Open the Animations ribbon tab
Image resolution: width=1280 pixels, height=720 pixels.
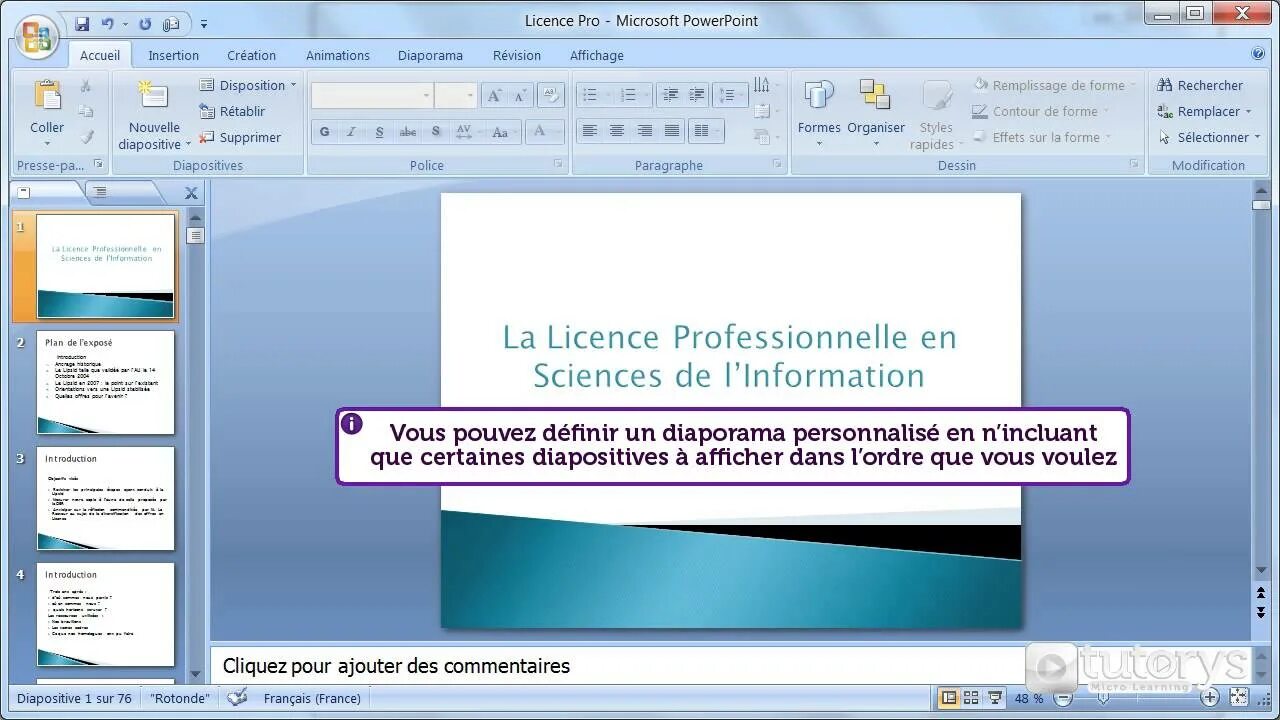tap(338, 55)
